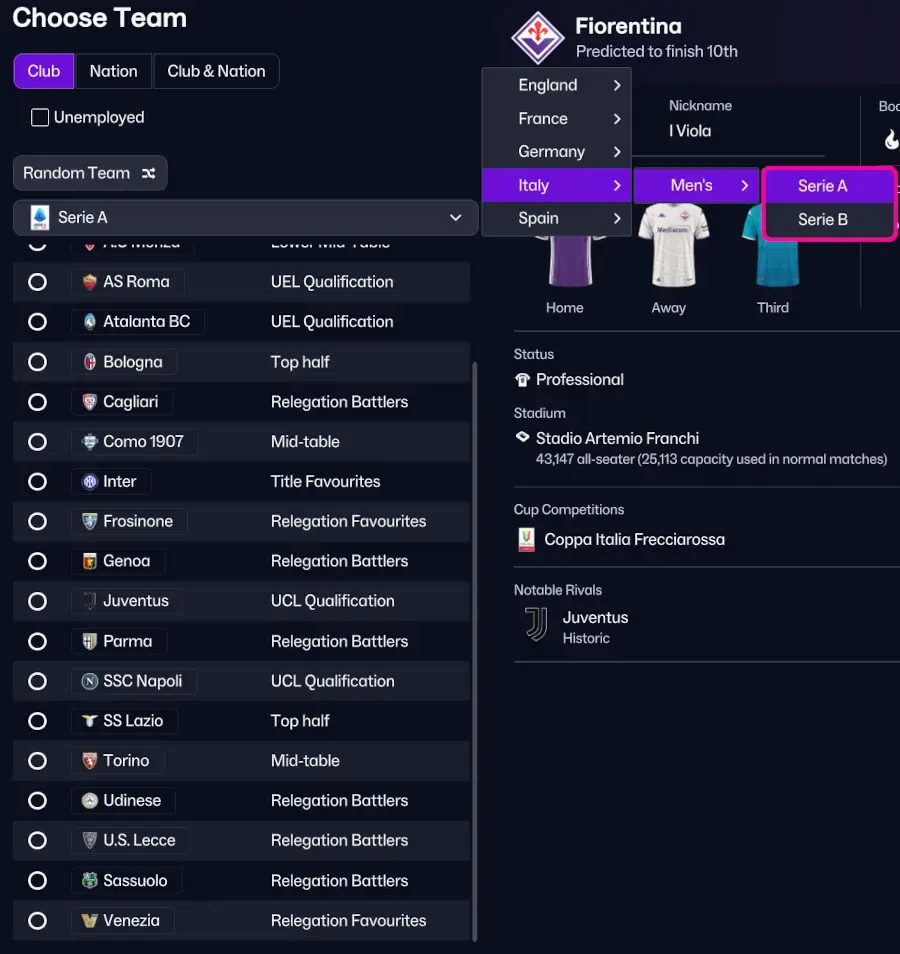Switch to the Nation tab
The width and height of the screenshot is (900, 954).
pyautogui.click(x=114, y=71)
